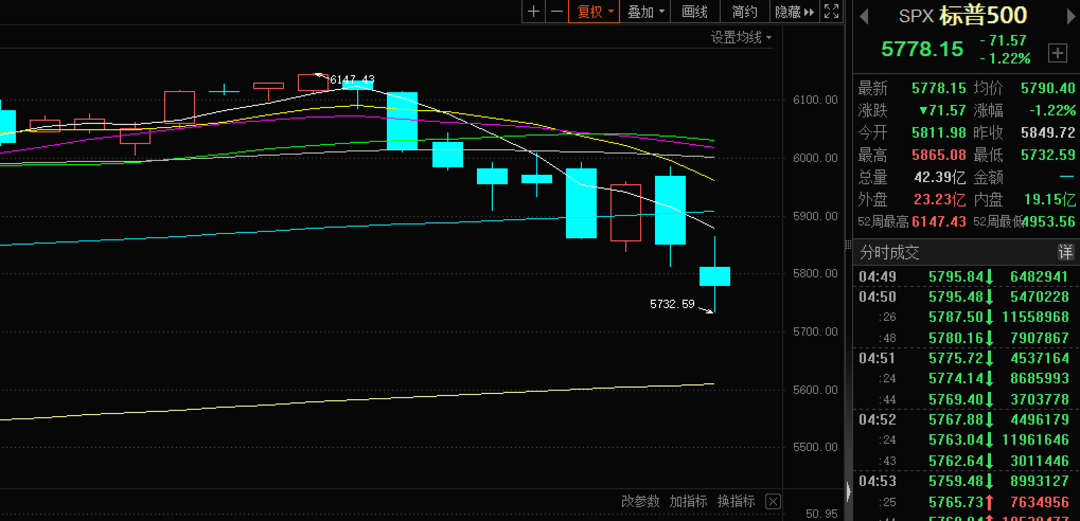Open the 叠加 overlay dropdown
This screenshot has height=521, width=1080.
point(645,12)
